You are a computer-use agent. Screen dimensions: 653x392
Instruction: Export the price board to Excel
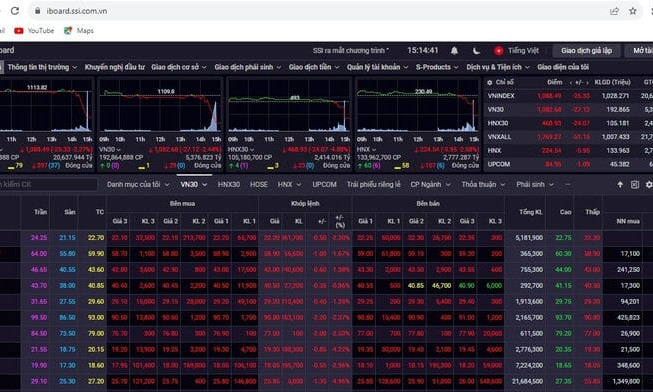(635, 184)
